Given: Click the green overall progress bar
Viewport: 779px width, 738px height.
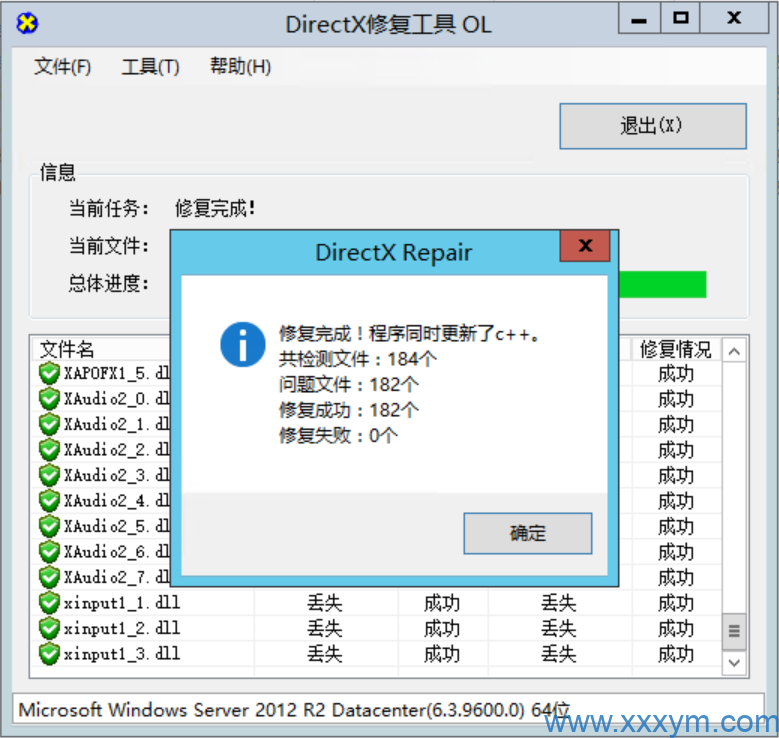Looking at the screenshot, I should (662, 284).
